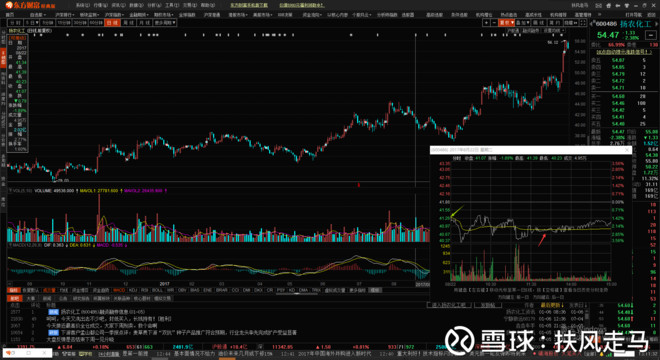The width and height of the screenshot is (660, 360).
Task: Expand 自选股 dropdown
Action: pos(38,15)
